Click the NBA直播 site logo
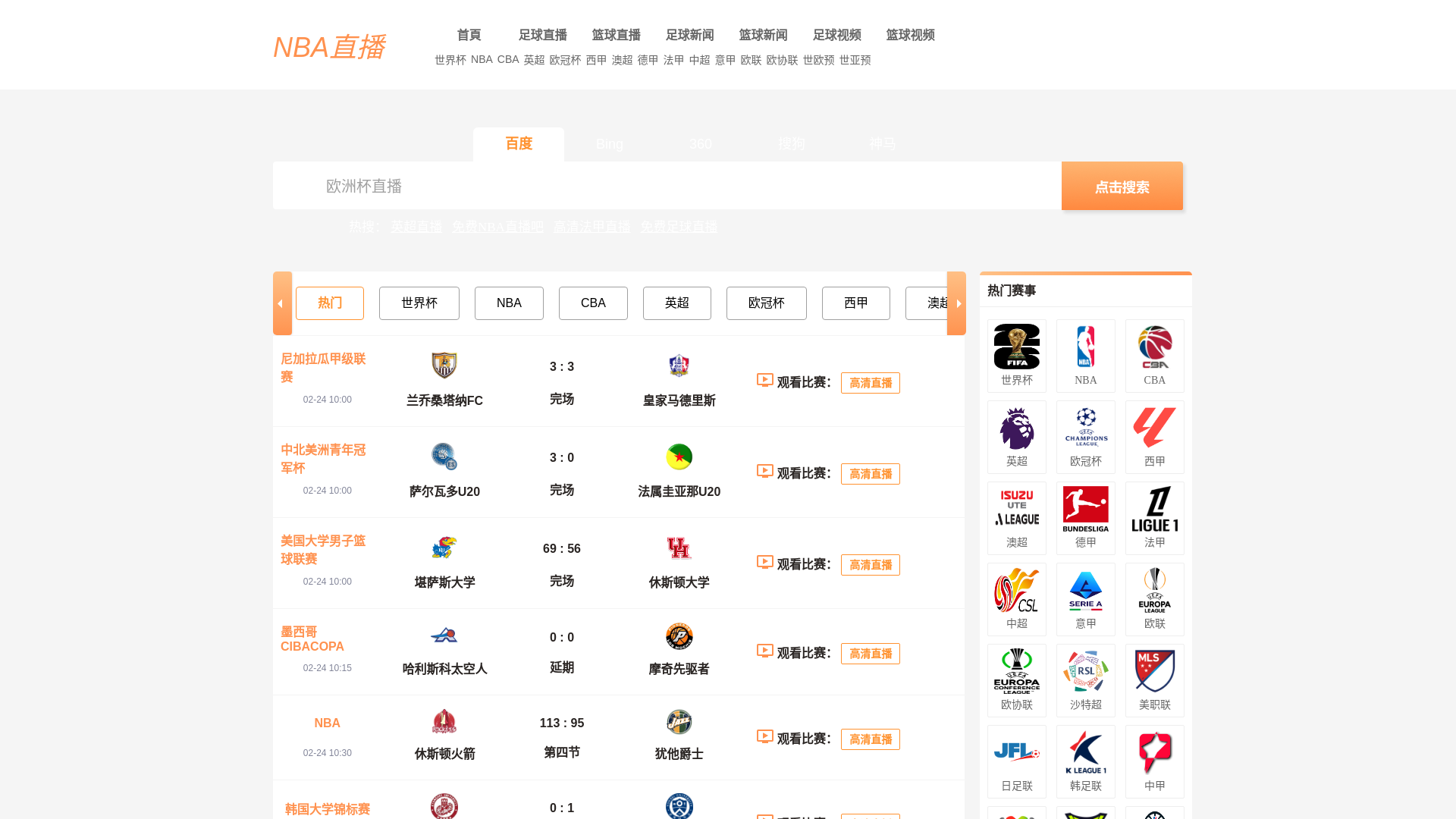Viewport: 1456px width, 819px height. point(328,47)
